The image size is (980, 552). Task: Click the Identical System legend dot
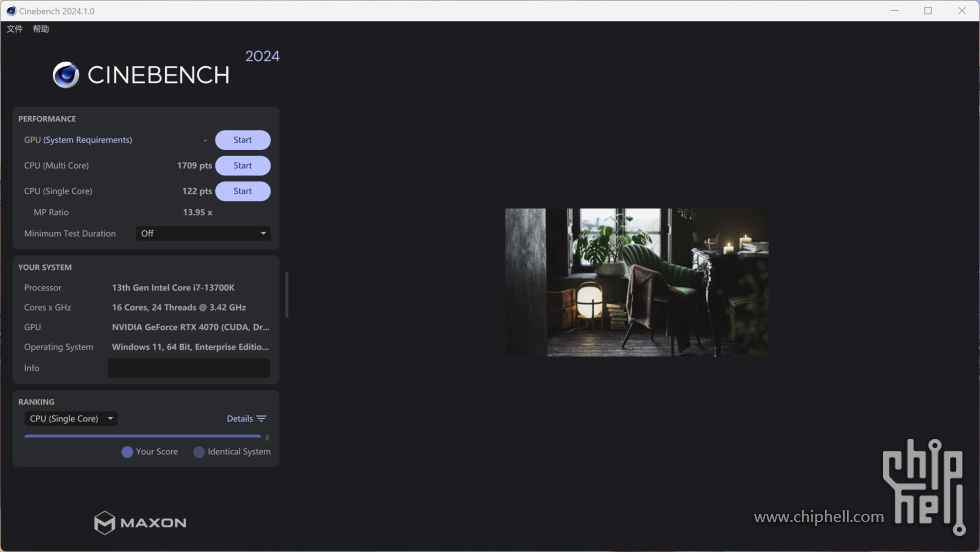(199, 452)
